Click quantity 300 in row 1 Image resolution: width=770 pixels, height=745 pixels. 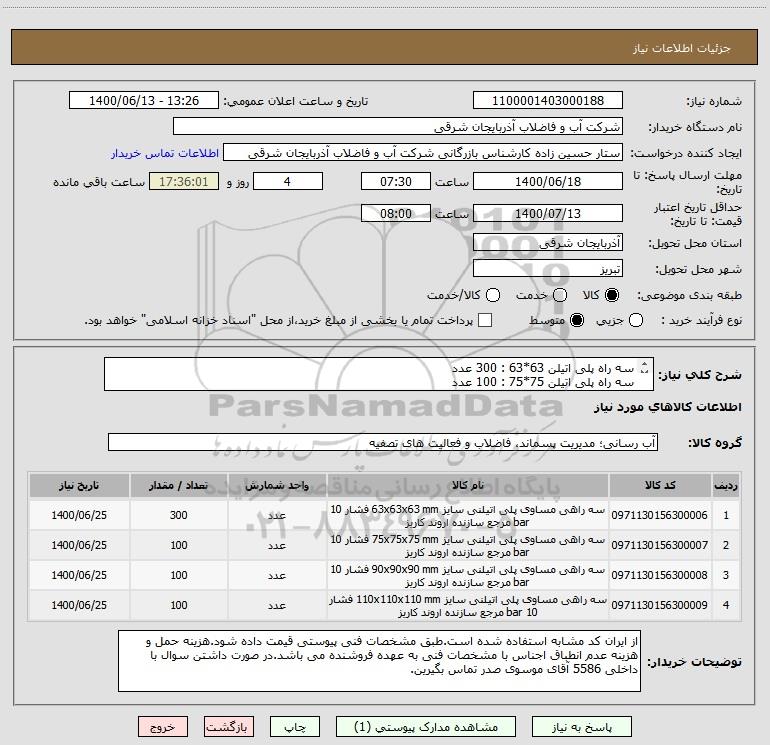point(179,515)
